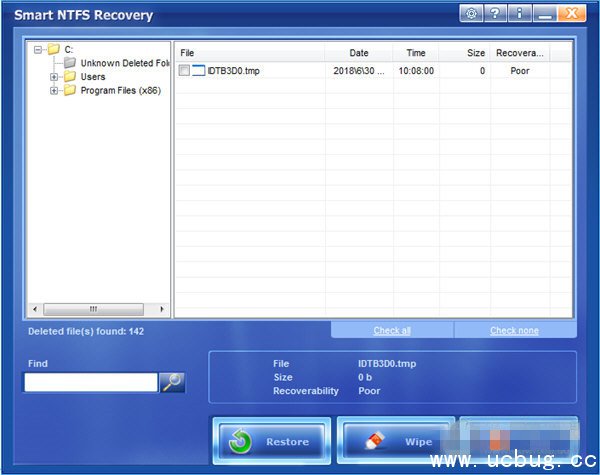Open settings via the gear icon
This screenshot has height=475, width=600.
point(471,14)
